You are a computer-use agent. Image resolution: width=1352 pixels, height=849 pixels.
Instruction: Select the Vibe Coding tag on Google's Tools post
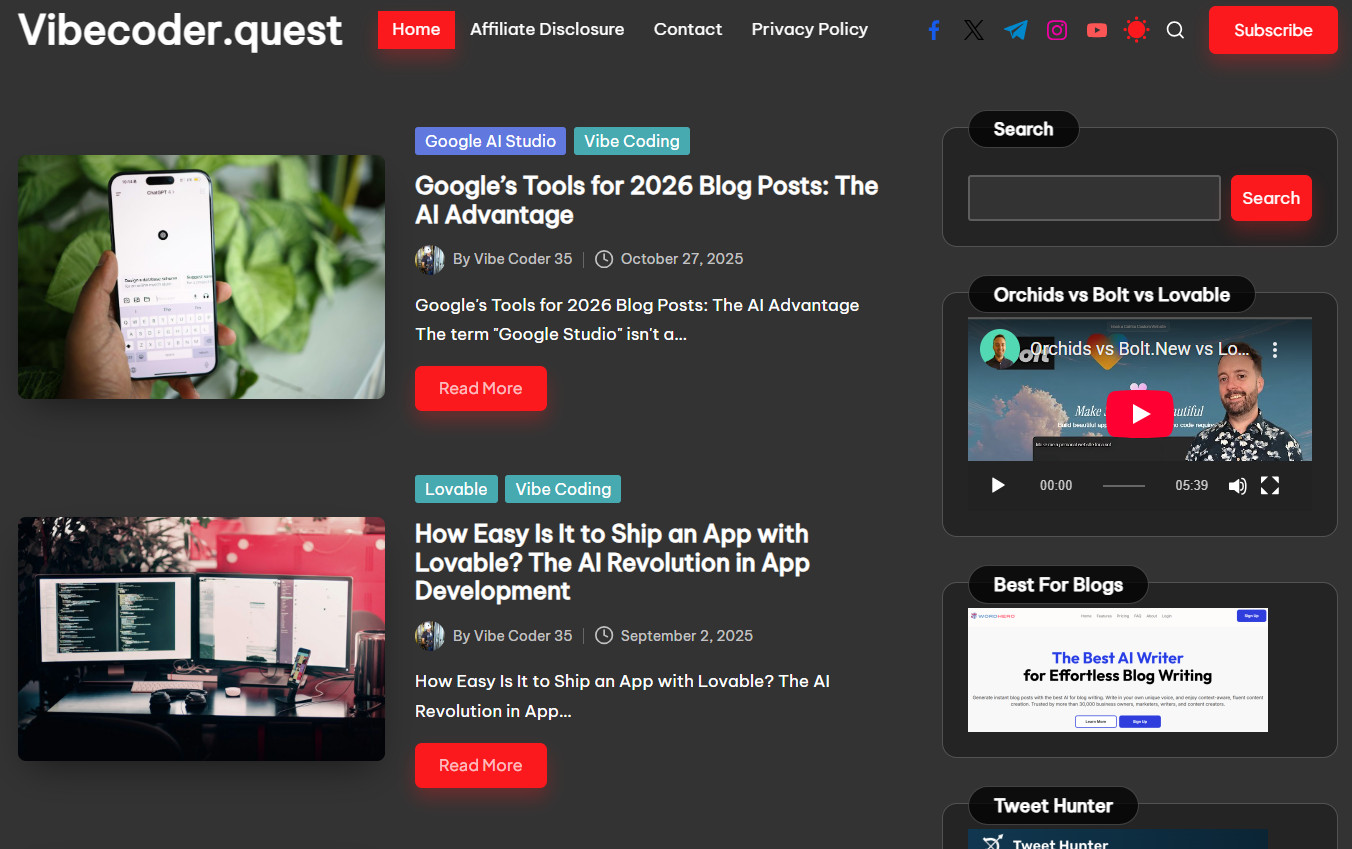click(x=632, y=141)
